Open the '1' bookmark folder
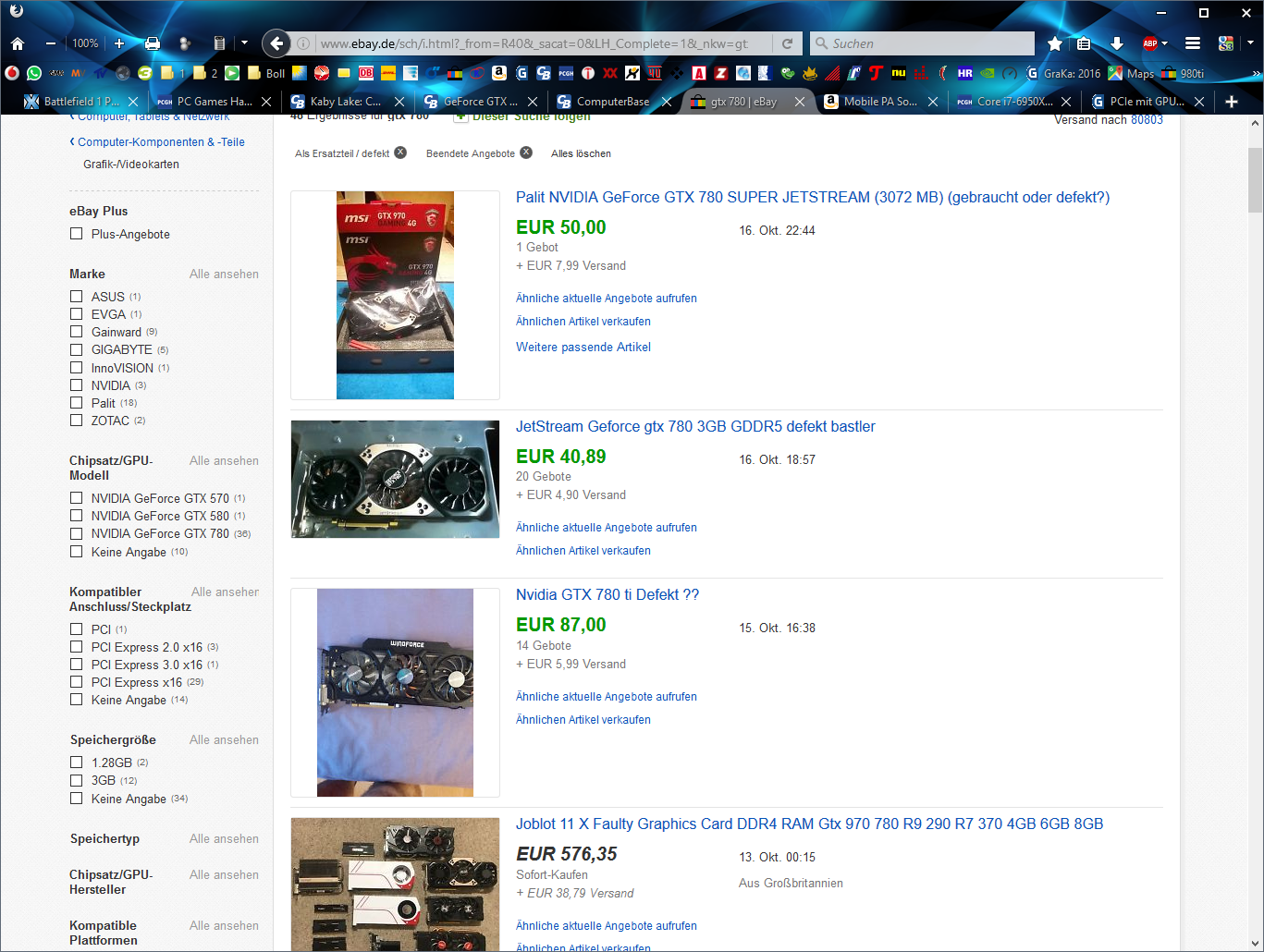Image resolution: width=1264 pixels, height=952 pixels. point(173,73)
